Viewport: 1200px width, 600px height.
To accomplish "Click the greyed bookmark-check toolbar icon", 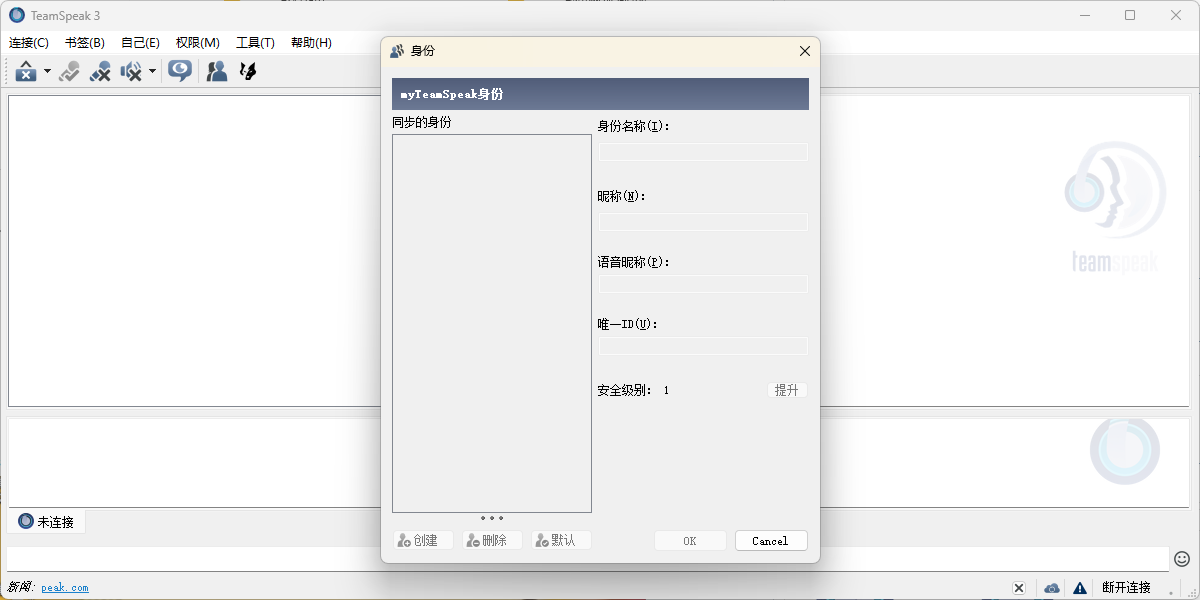I will [x=69, y=72].
